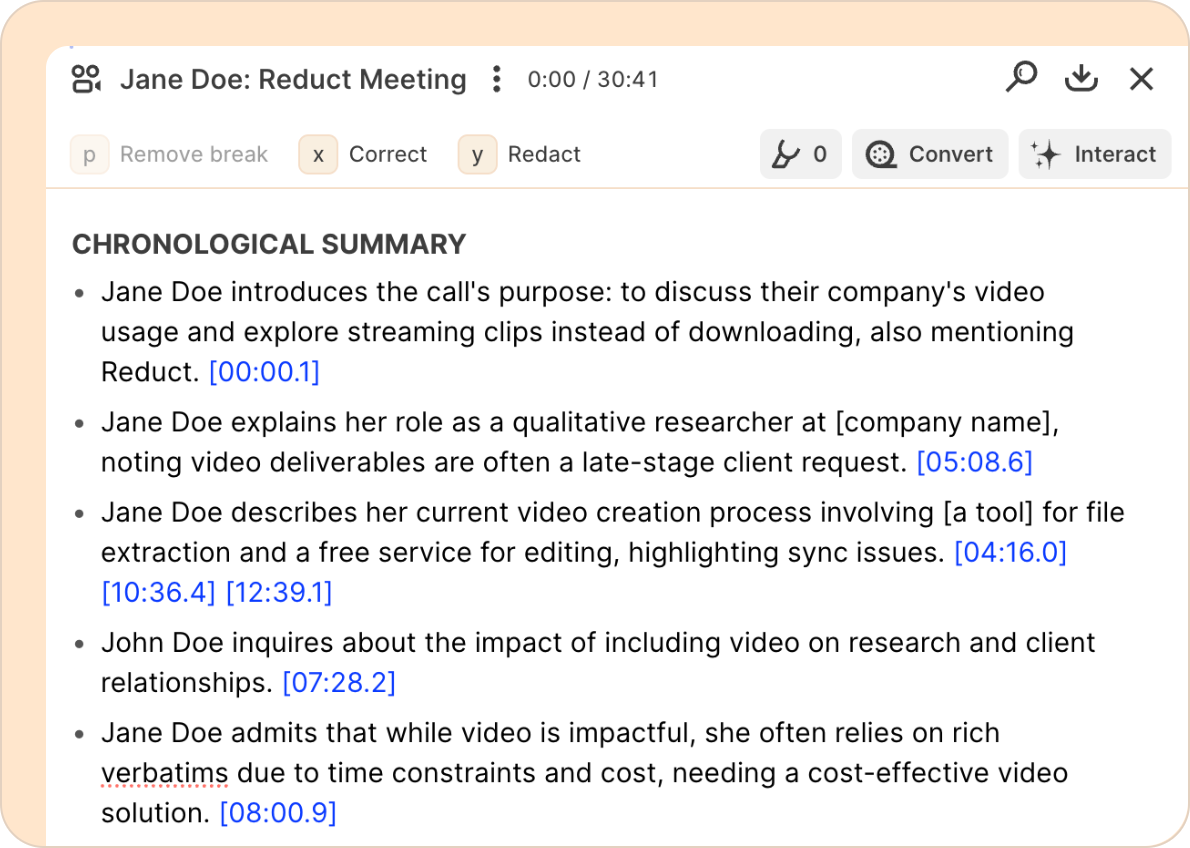The image size is (1190, 848).
Task: Click the sentence introducing the call's purpose
Action: [587, 332]
